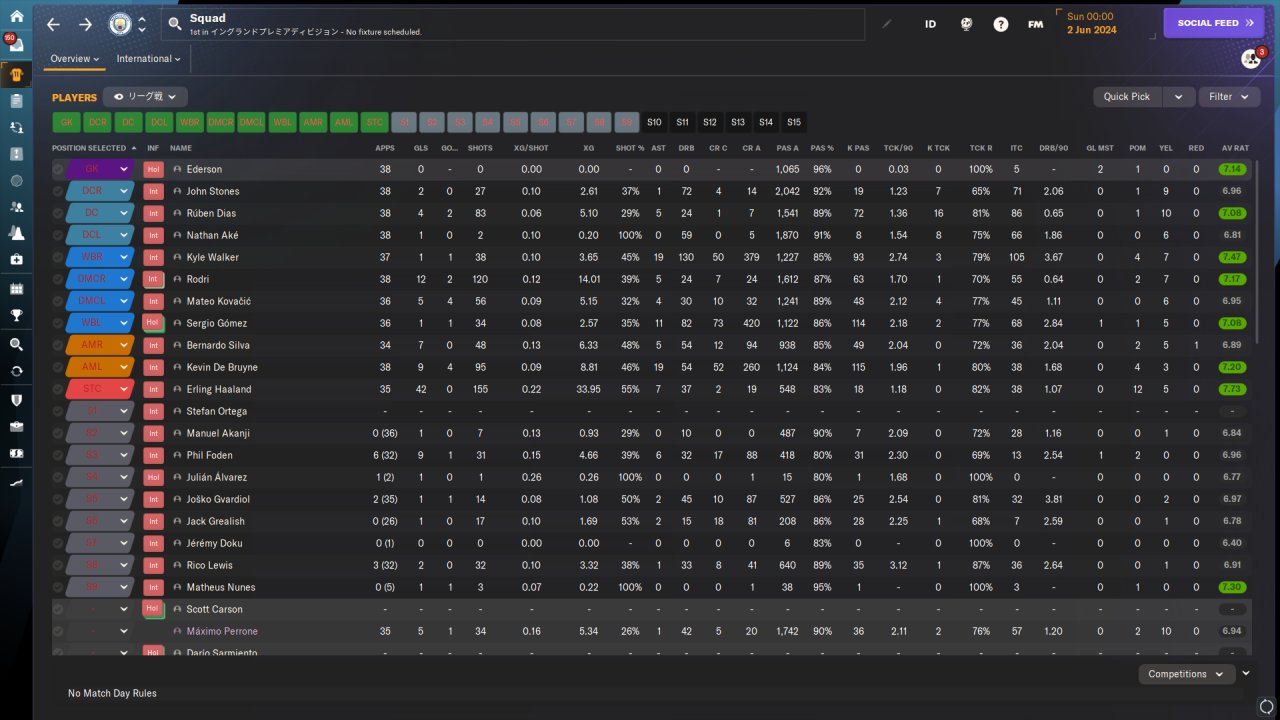Click the staff notifications icon with badge 3
1280x720 pixels.
pyautogui.click(x=1250, y=59)
